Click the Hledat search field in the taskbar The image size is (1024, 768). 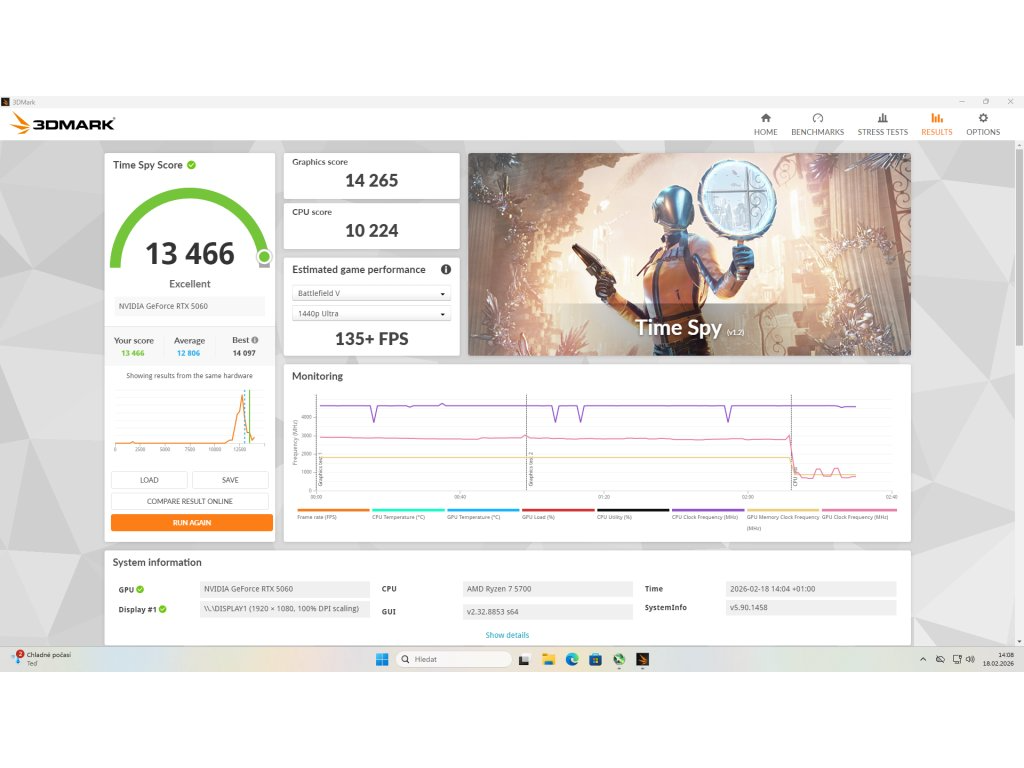455,659
